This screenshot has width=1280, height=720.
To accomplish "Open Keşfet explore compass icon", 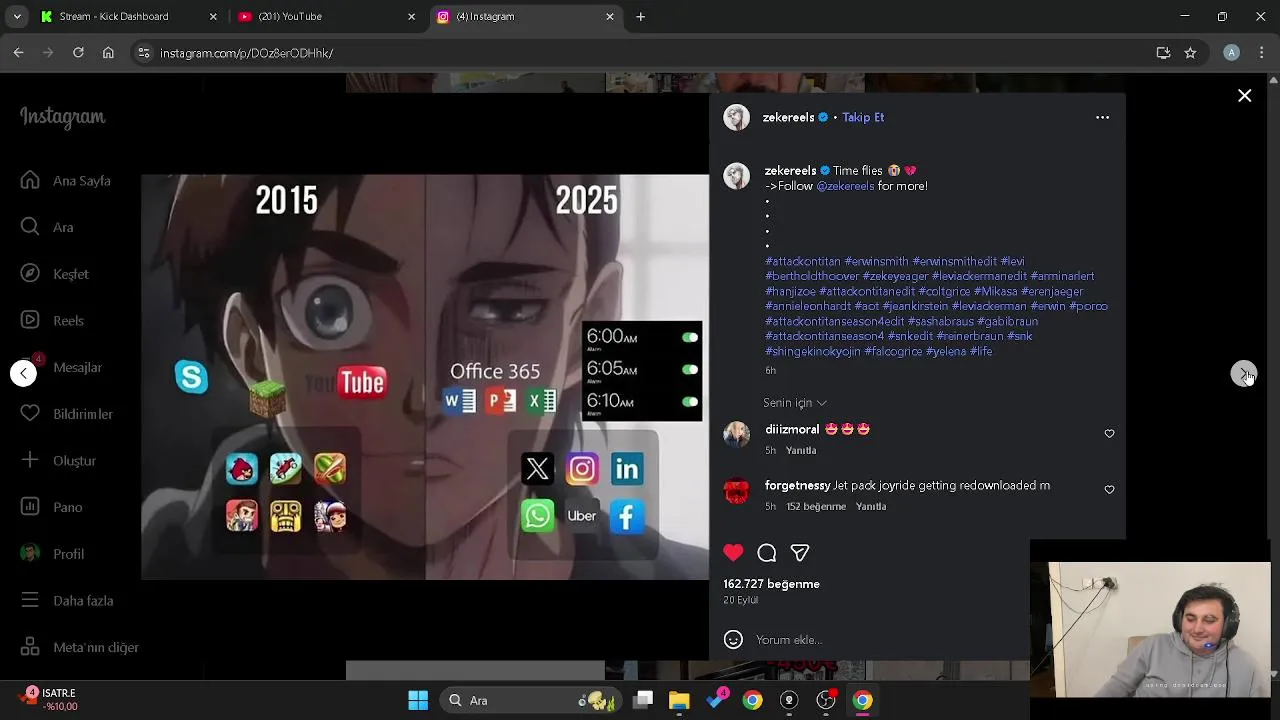I will (x=30, y=273).
